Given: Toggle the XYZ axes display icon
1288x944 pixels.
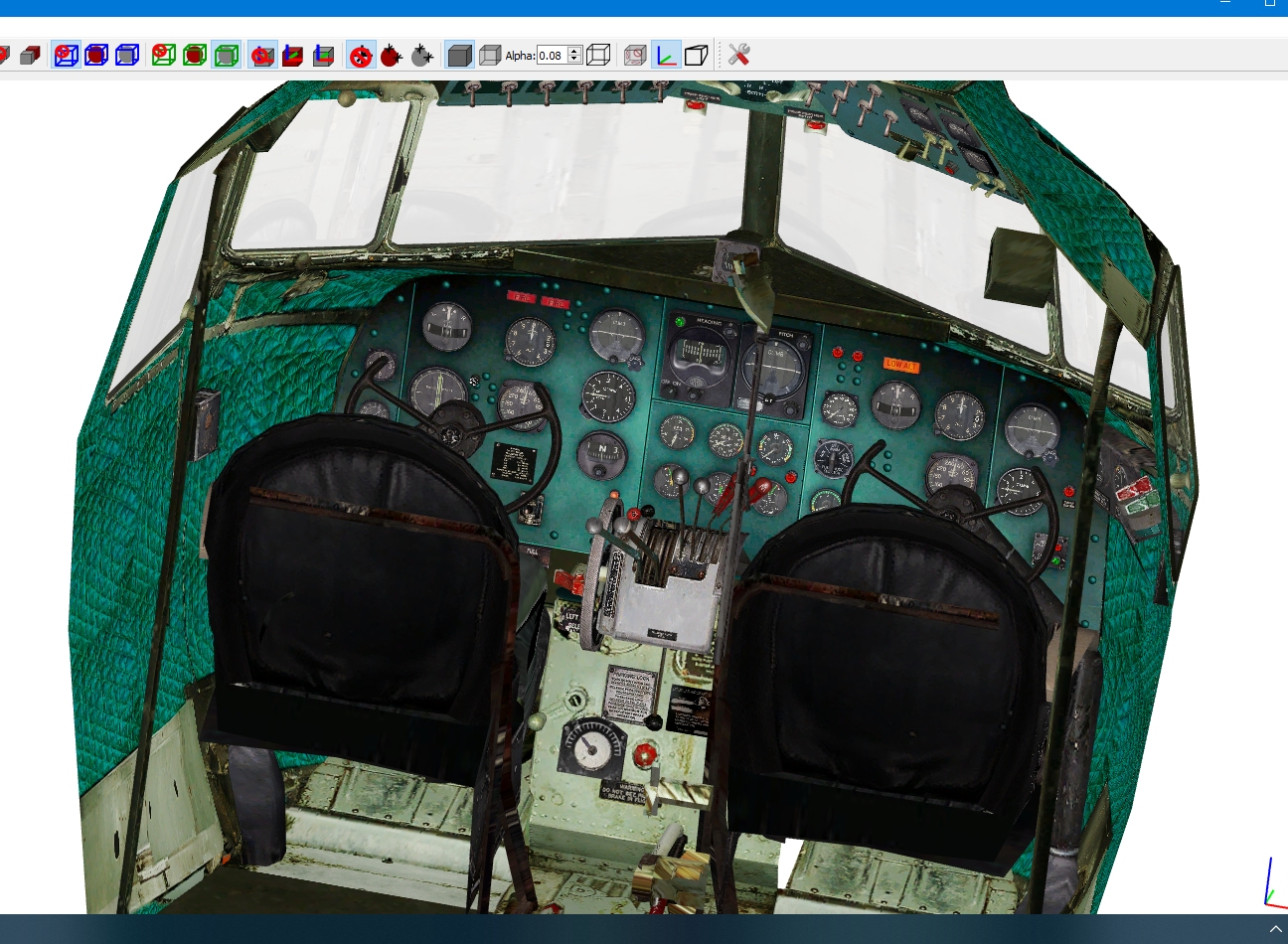Looking at the screenshot, I should tap(666, 55).
